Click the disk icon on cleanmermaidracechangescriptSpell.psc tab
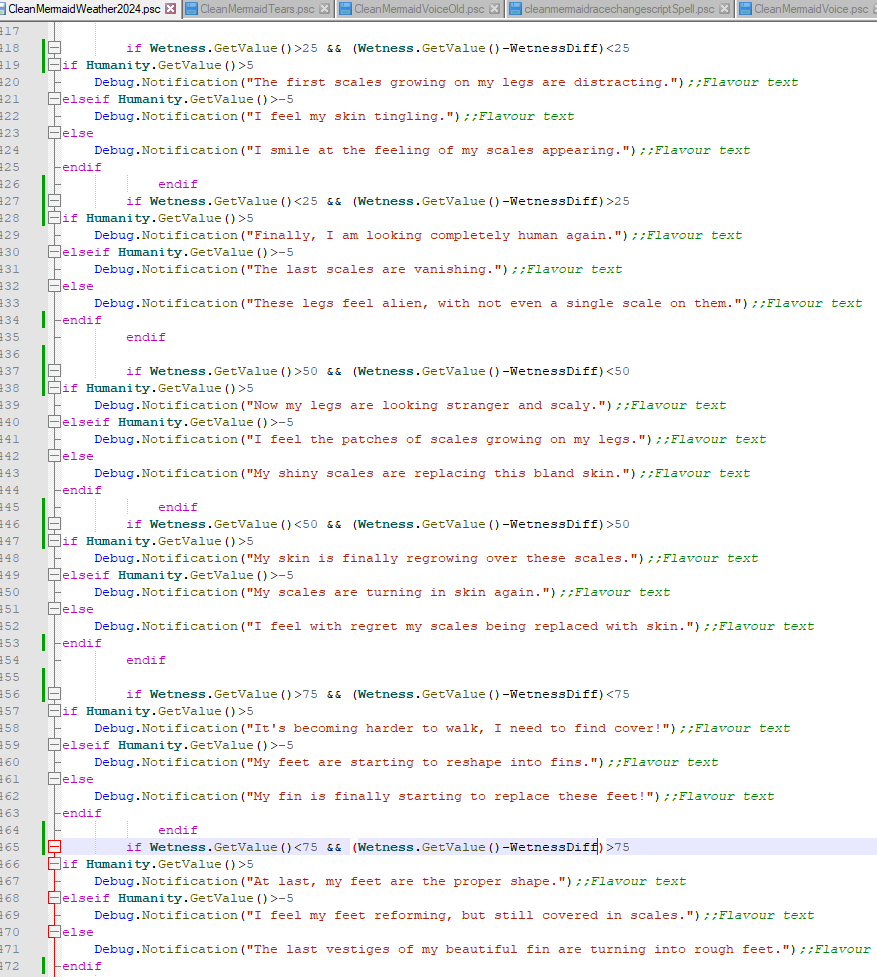This screenshot has width=877, height=977. click(516, 9)
